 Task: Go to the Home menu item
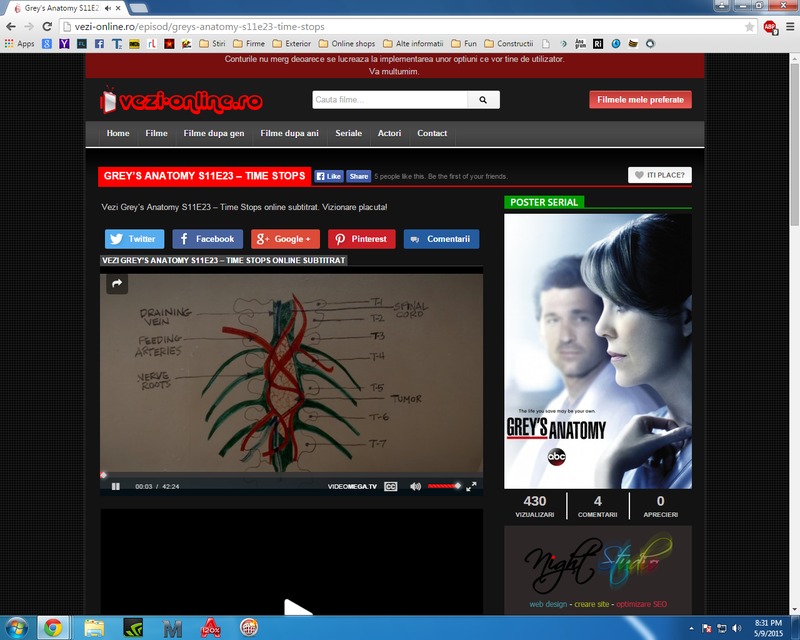[118, 133]
